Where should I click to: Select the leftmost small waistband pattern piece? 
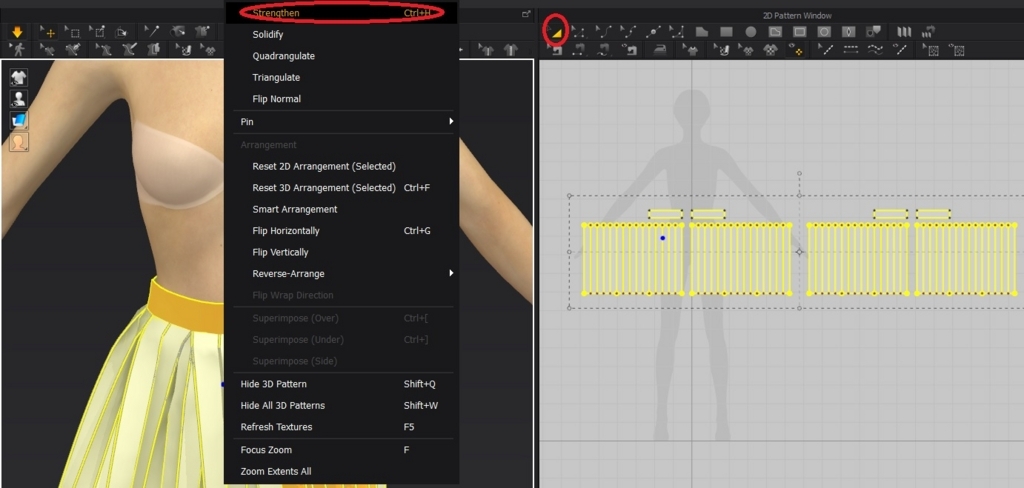click(665, 214)
